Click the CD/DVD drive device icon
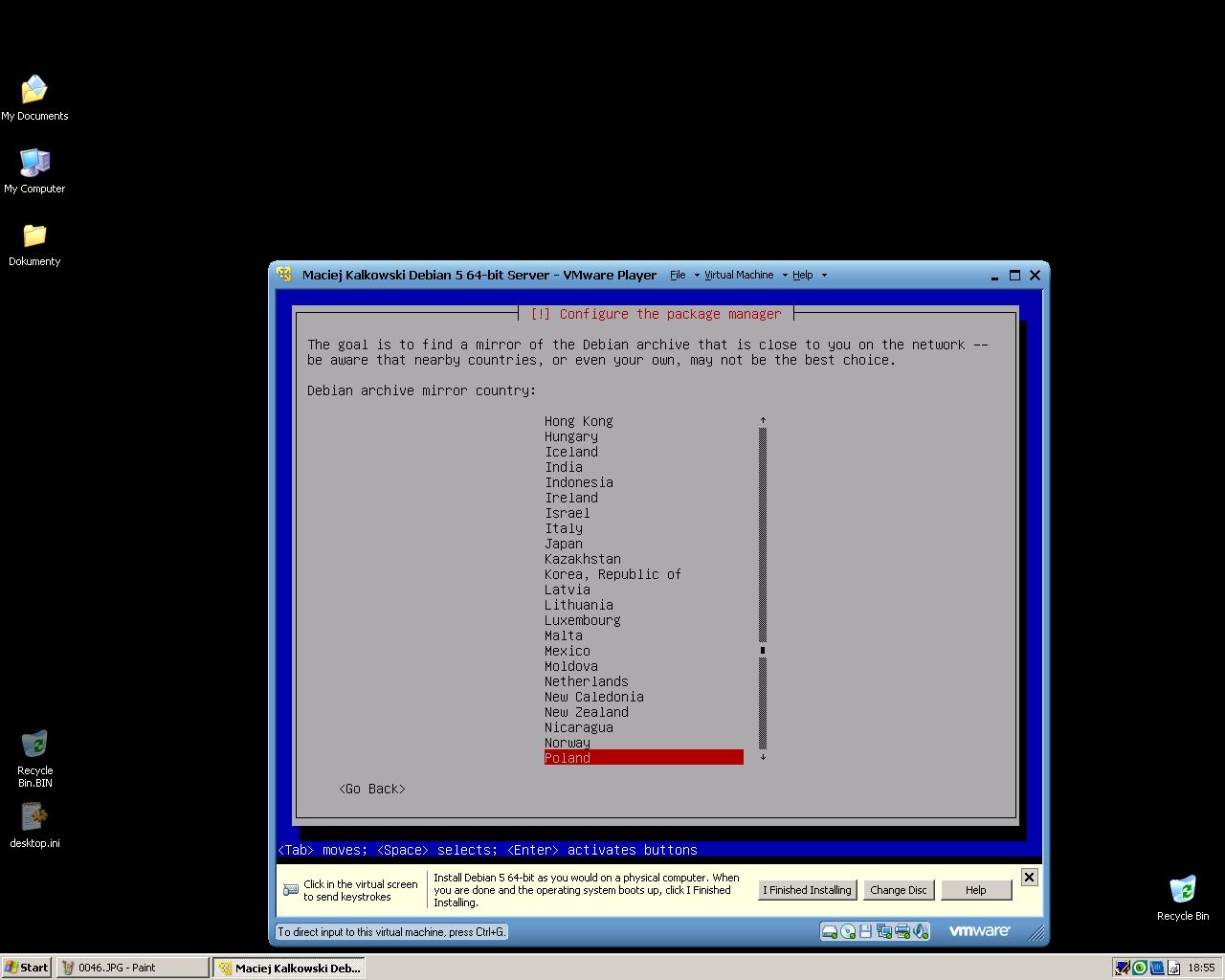The height and width of the screenshot is (980, 1225). 848,931
